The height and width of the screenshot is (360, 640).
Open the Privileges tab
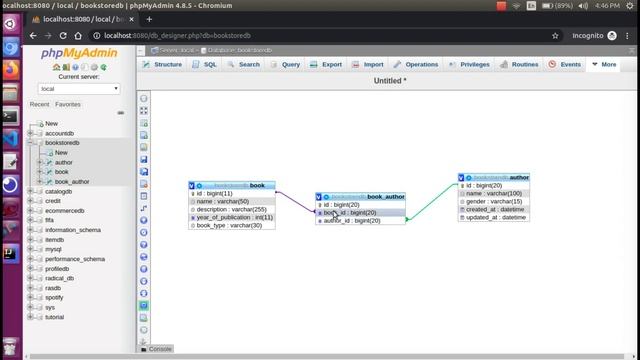coord(469,64)
